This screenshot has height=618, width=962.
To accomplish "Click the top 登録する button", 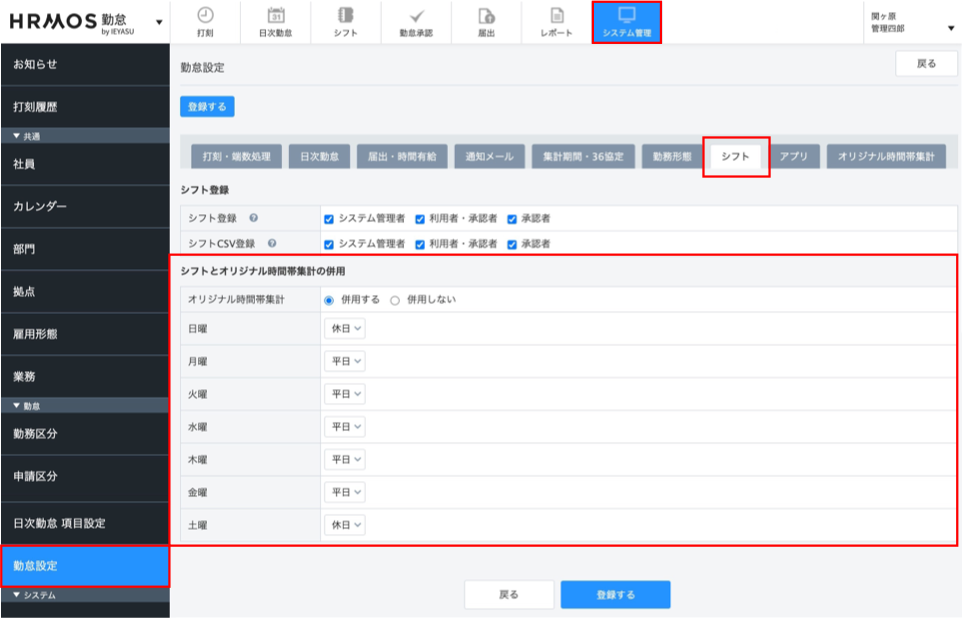I will [207, 107].
